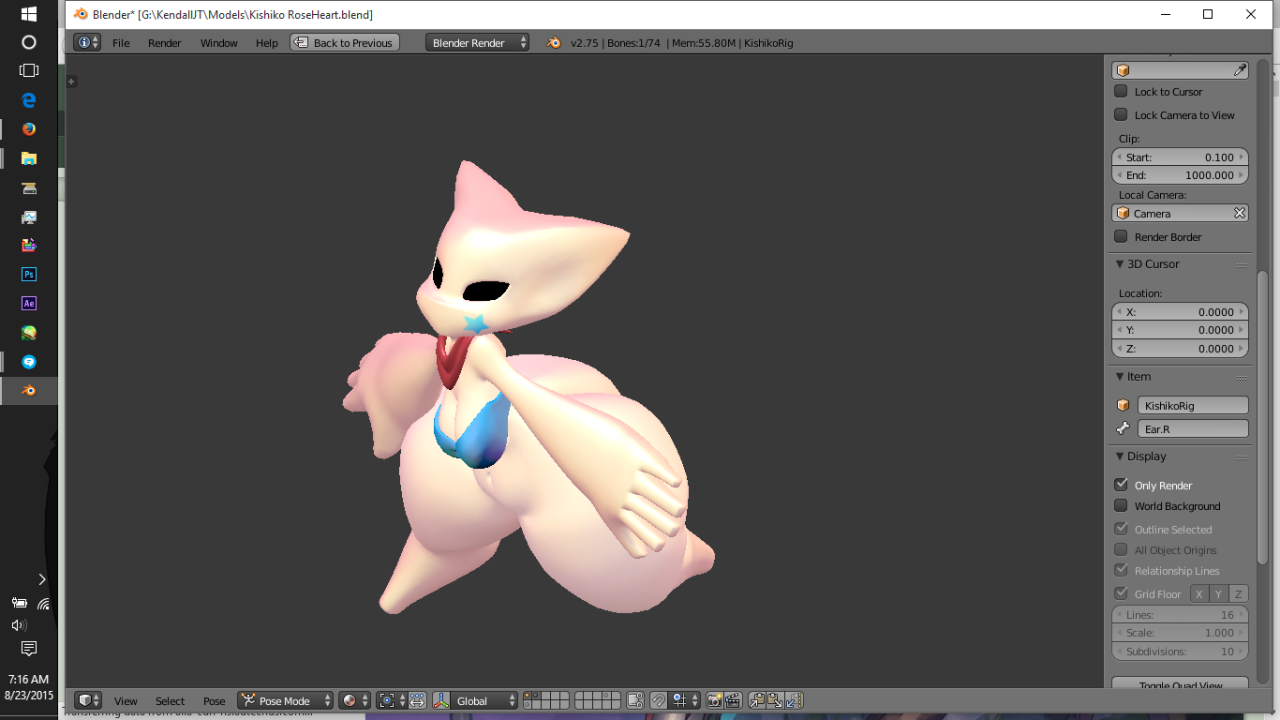The image size is (1280, 720).
Task: Click the Blender logo in info header
Action: point(554,43)
